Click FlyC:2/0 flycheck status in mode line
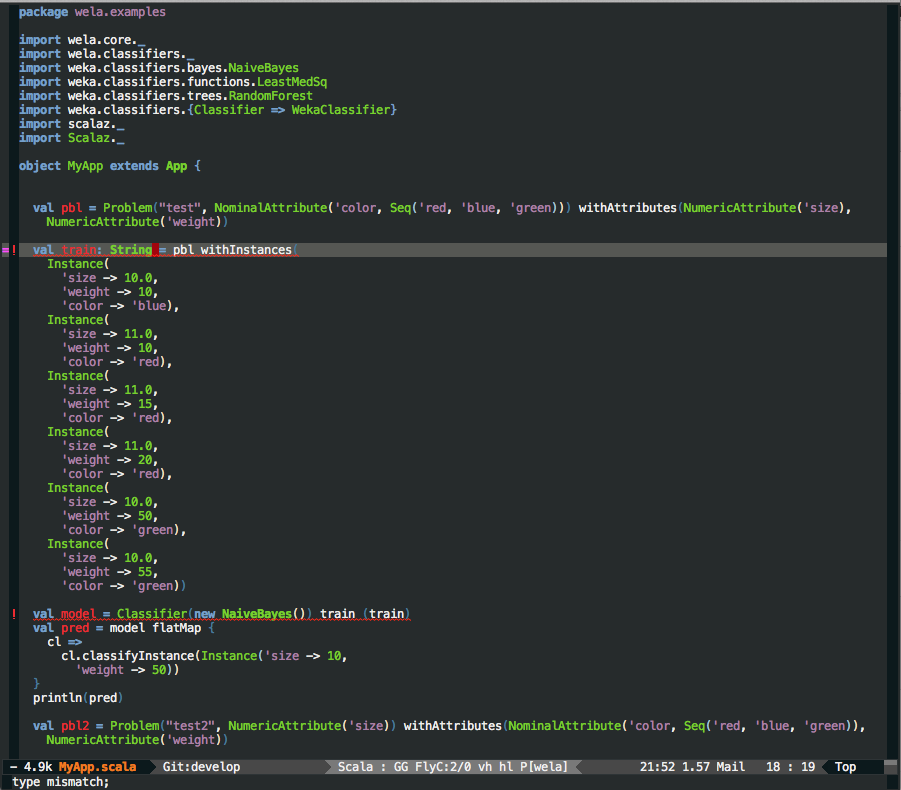The height and width of the screenshot is (790, 901). 443,767
